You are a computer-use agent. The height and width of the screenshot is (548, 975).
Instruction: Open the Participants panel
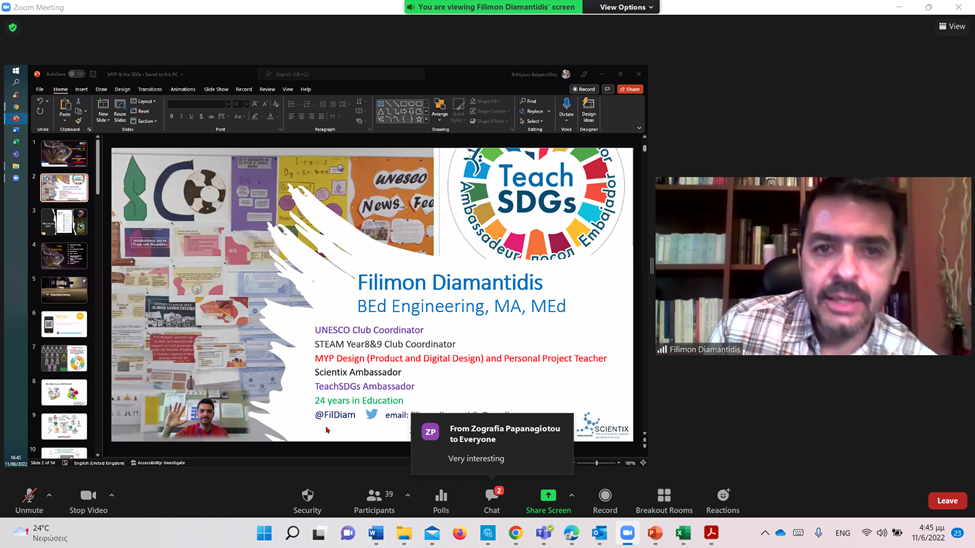click(x=374, y=501)
